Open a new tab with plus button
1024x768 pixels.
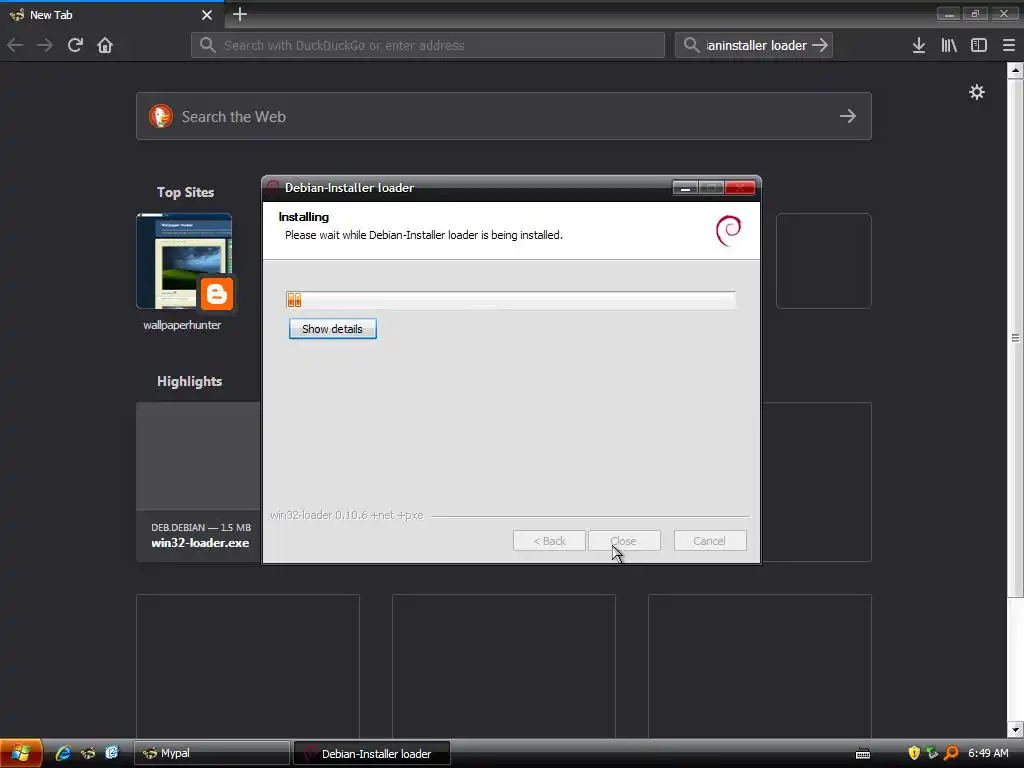pos(240,14)
